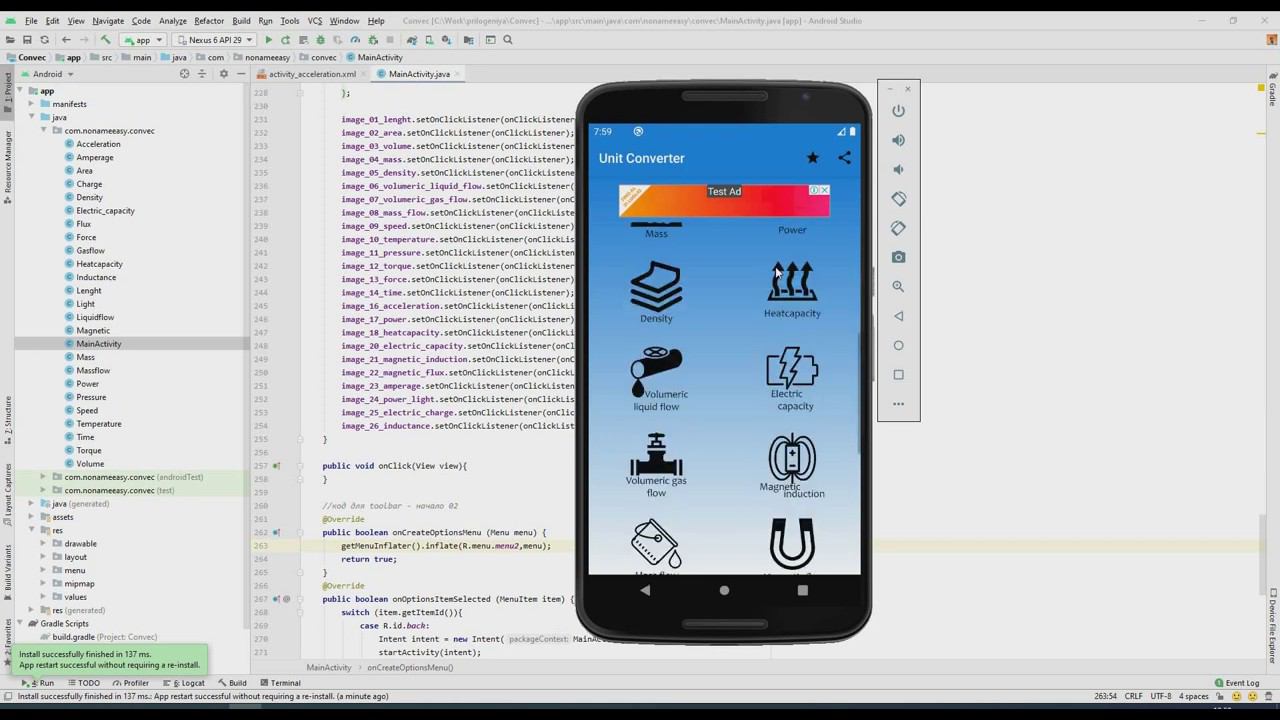
Task: Open the Profiler tool window
Action: pyautogui.click(x=130, y=683)
